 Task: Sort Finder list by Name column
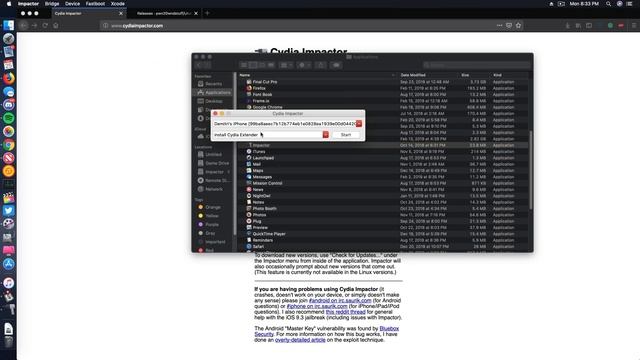[317, 75]
